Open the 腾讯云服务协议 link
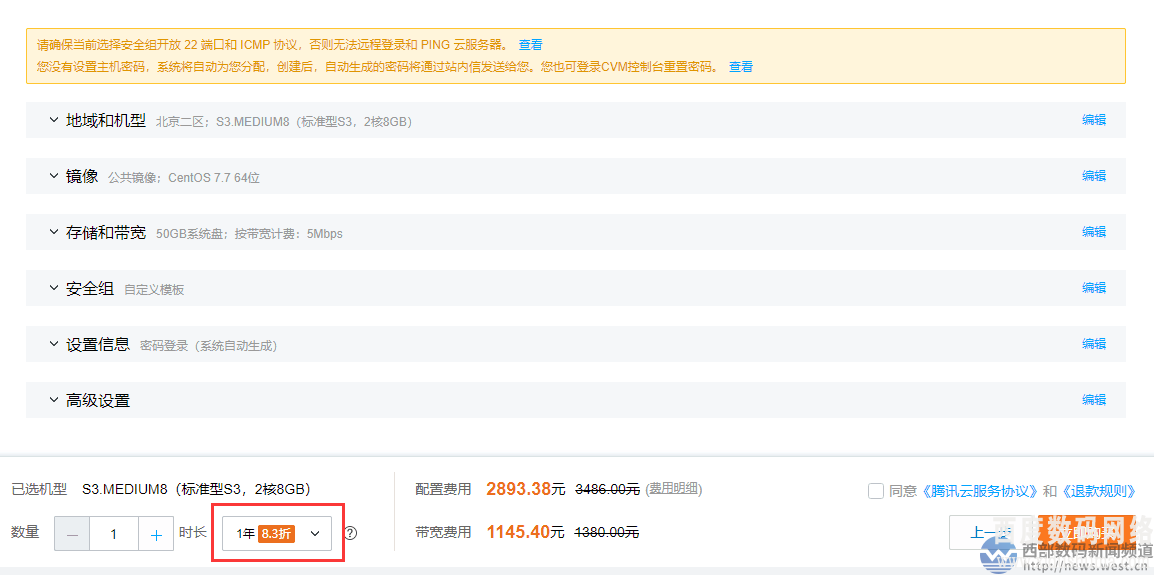1158x575 pixels. (979, 491)
